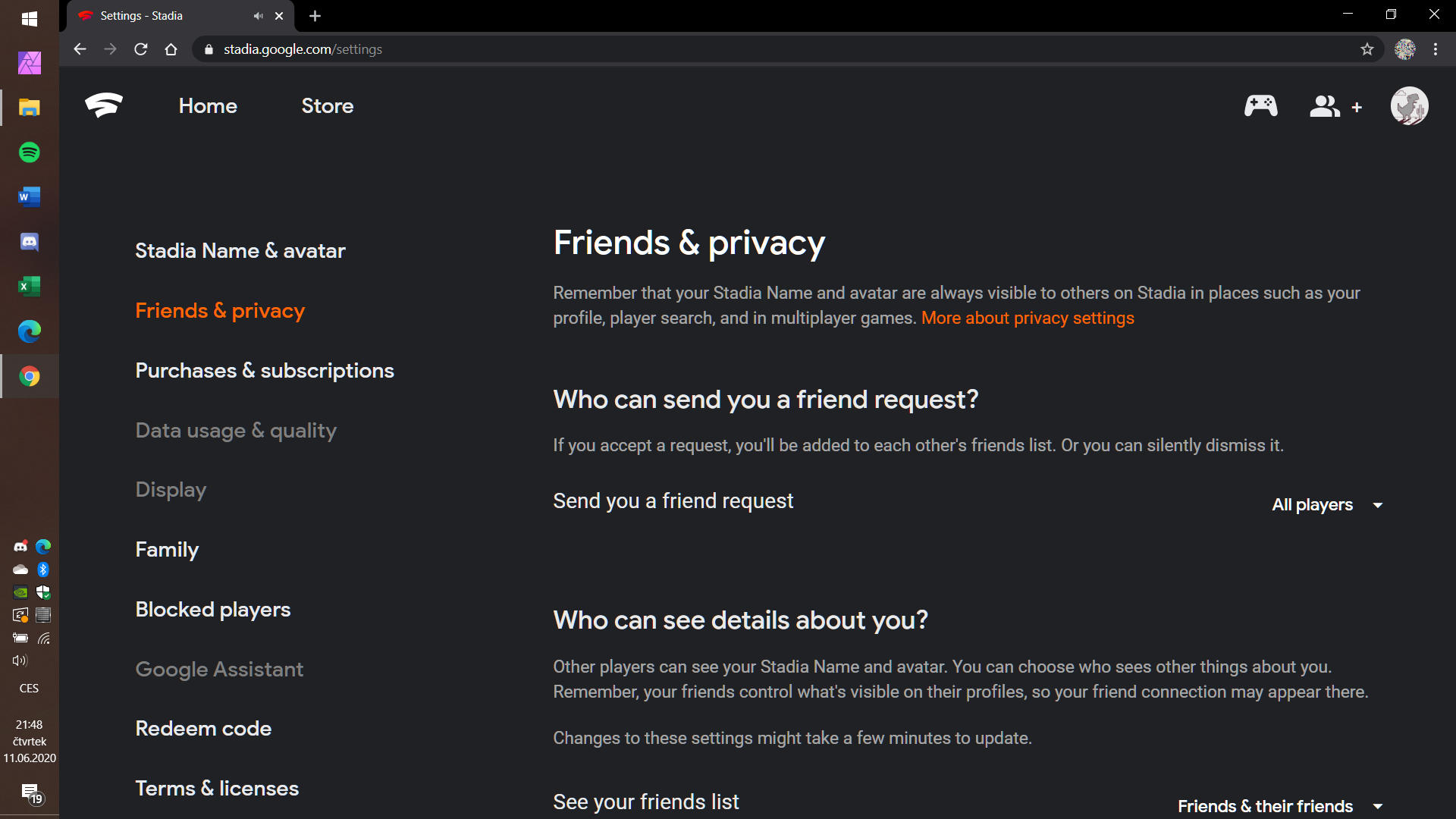
Task: Open Discord from the taskbar
Action: pyautogui.click(x=30, y=242)
